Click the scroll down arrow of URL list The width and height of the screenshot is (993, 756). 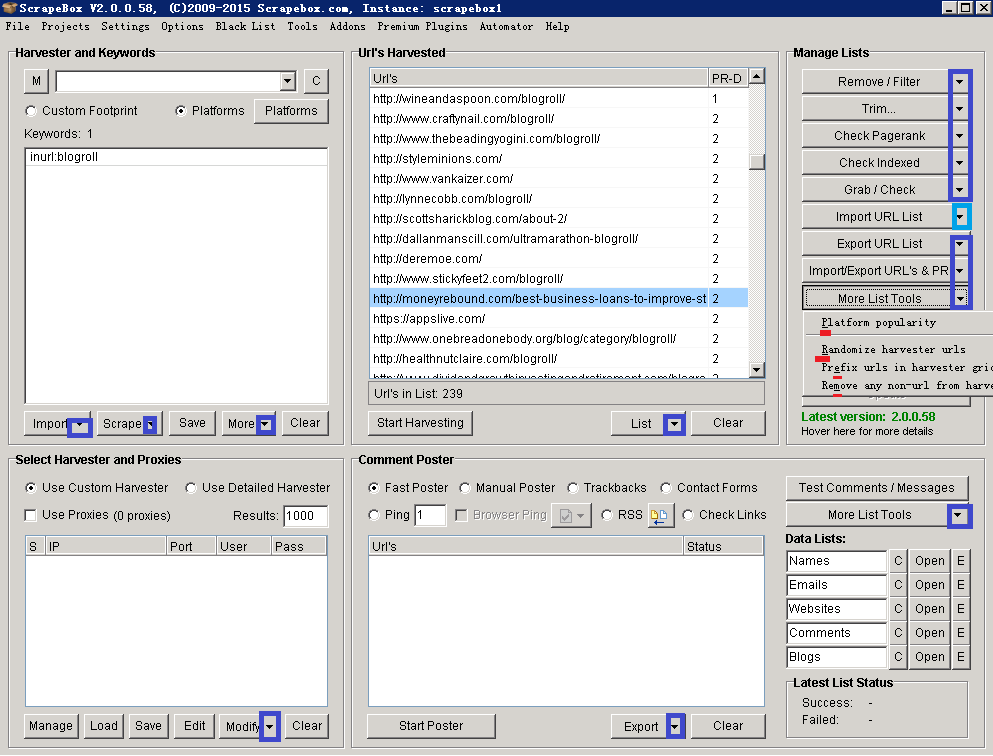756,370
